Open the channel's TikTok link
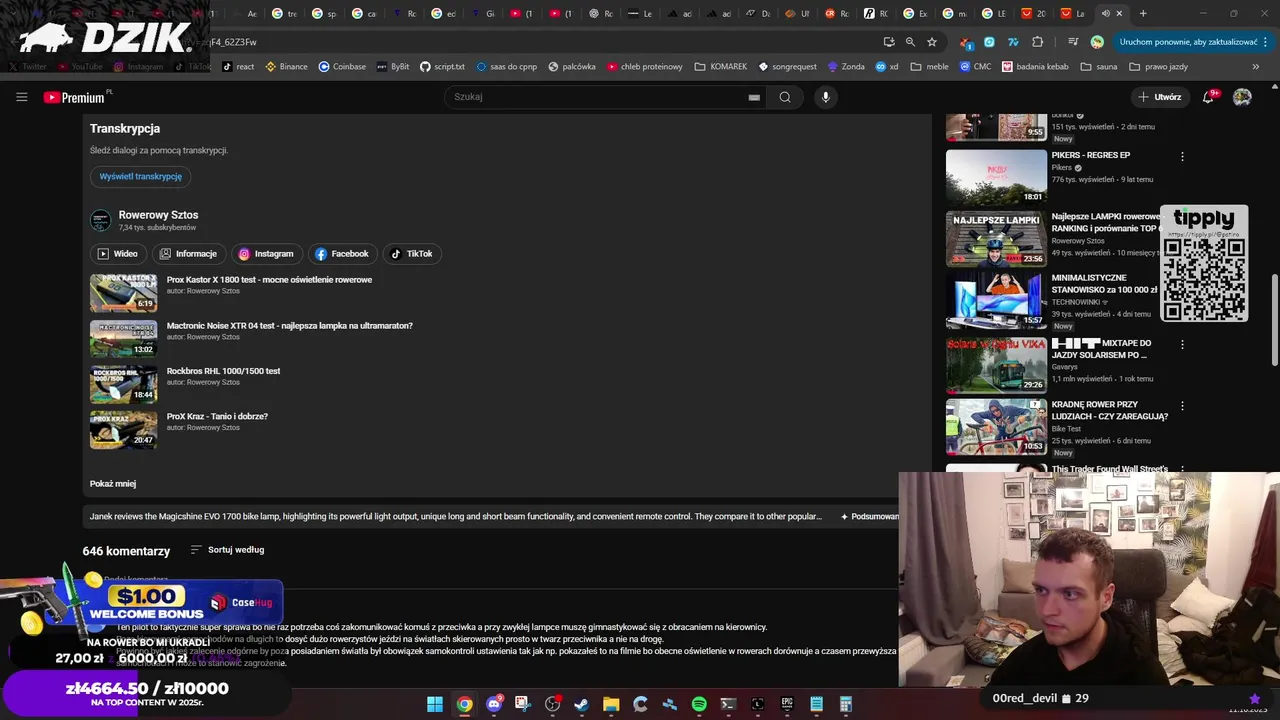The width and height of the screenshot is (1280, 720). pyautogui.click(x=412, y=254)
